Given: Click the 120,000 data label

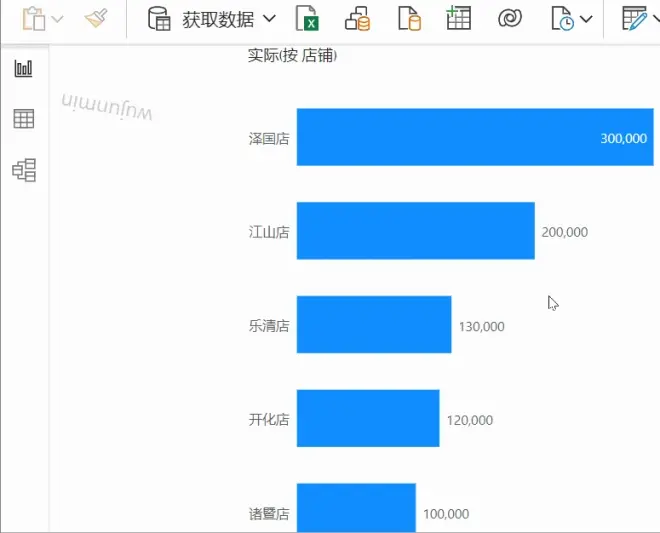Looking at the screenshot, I should point(470,420).
